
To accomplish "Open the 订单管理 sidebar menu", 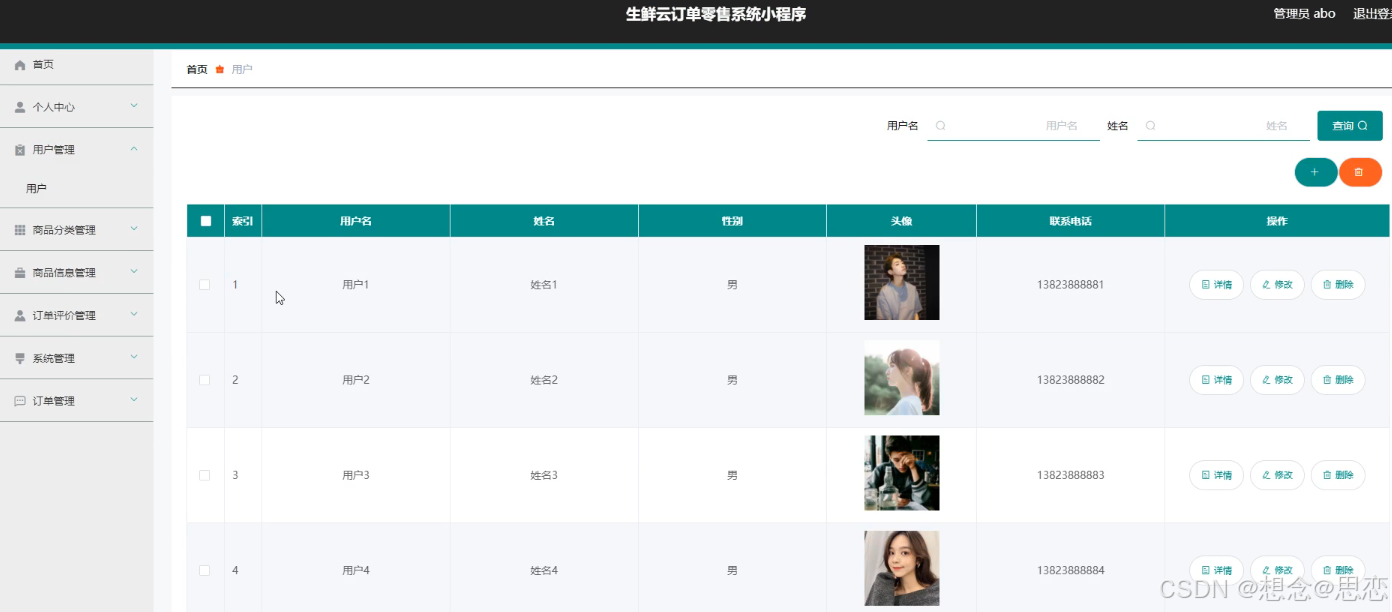I will (76, 401).
